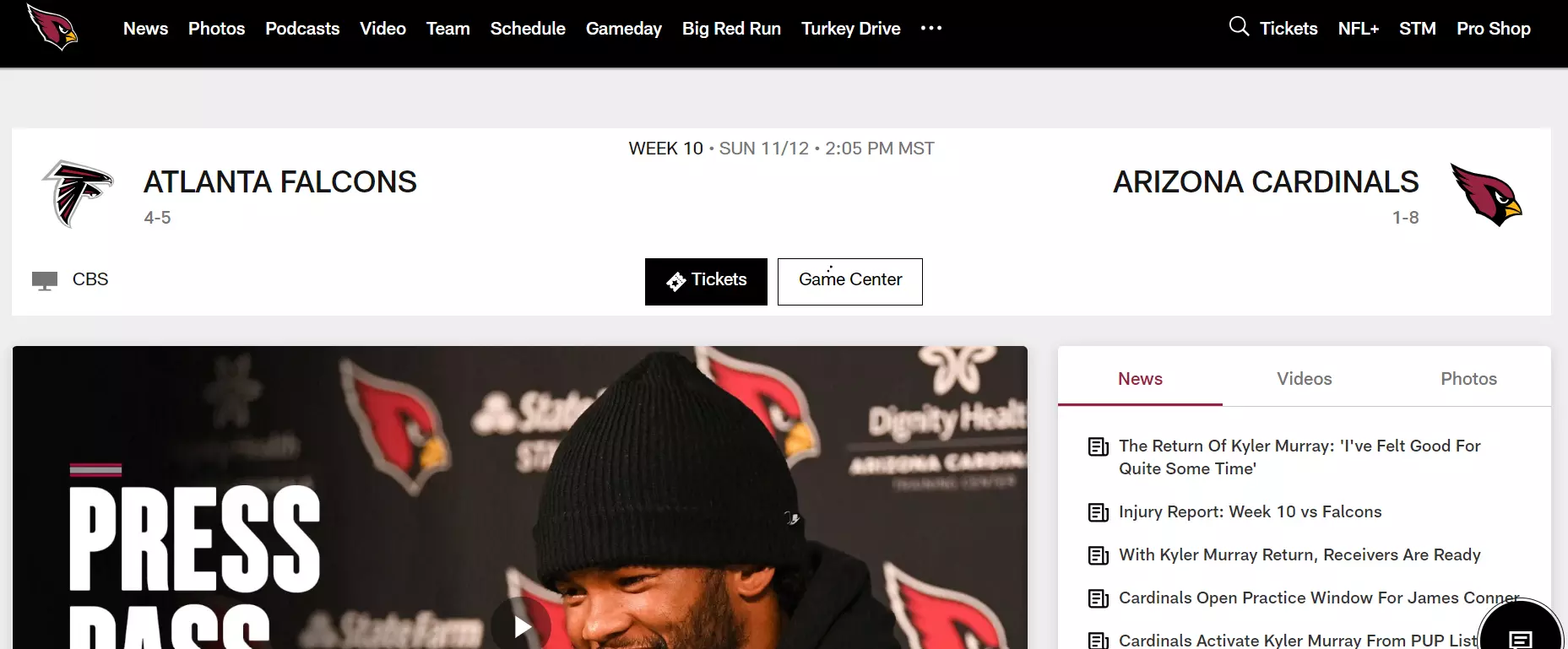Open Video navigation item
Viewport: 1568px width, 649px height.
pos(383,29)
